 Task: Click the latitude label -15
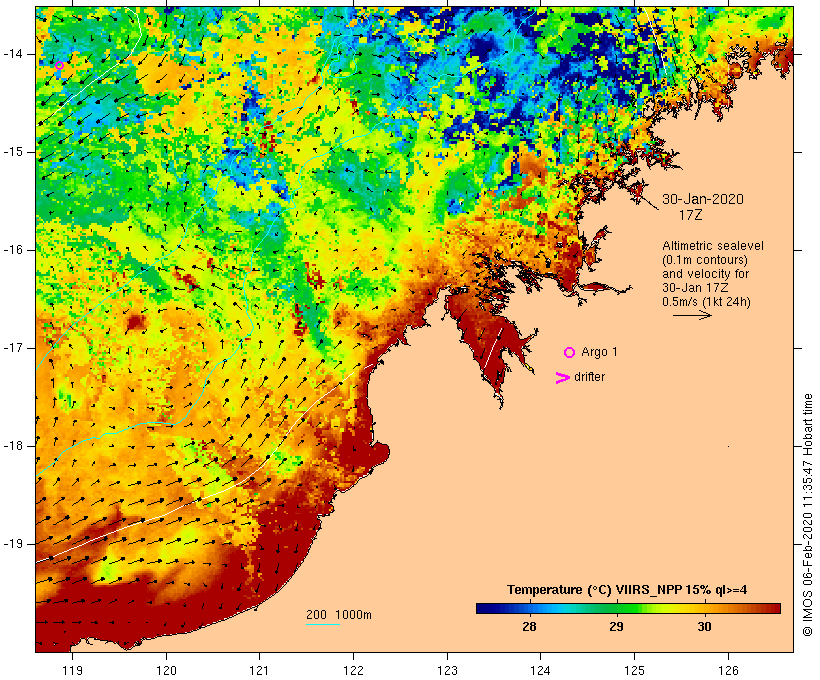(x=12, y=152)
